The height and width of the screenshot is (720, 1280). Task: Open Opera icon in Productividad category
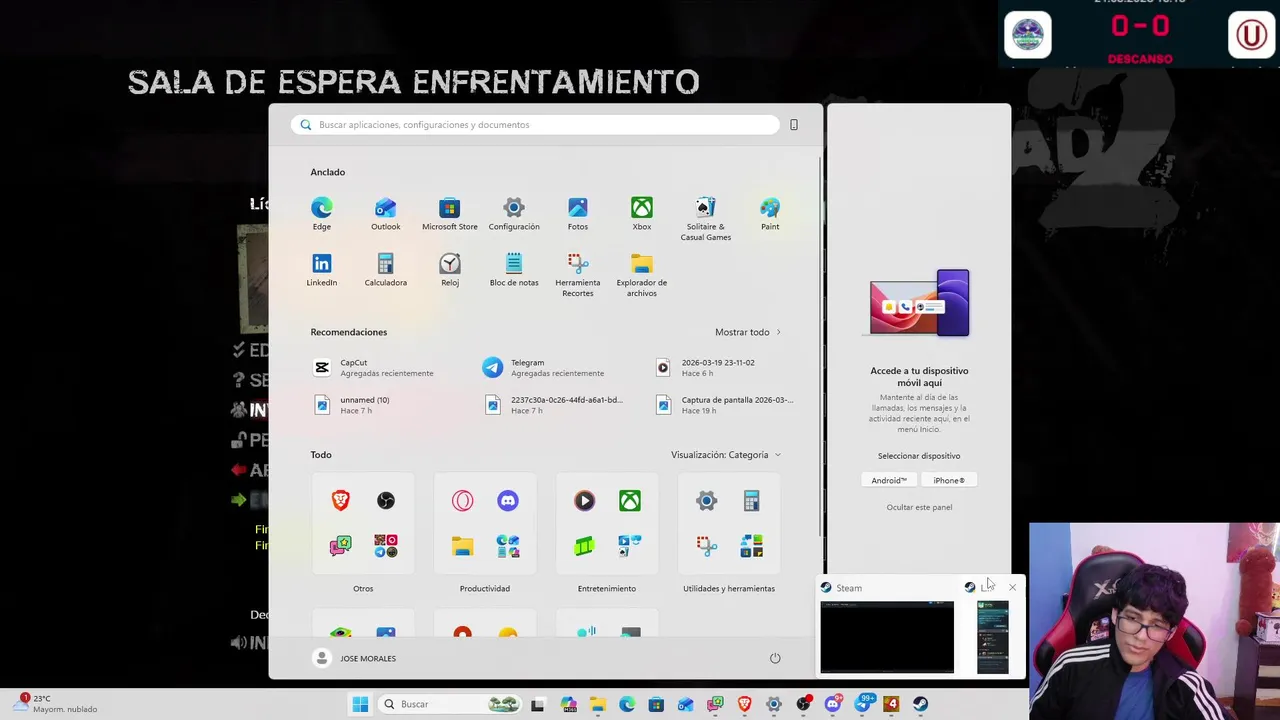tap(462, 501)
